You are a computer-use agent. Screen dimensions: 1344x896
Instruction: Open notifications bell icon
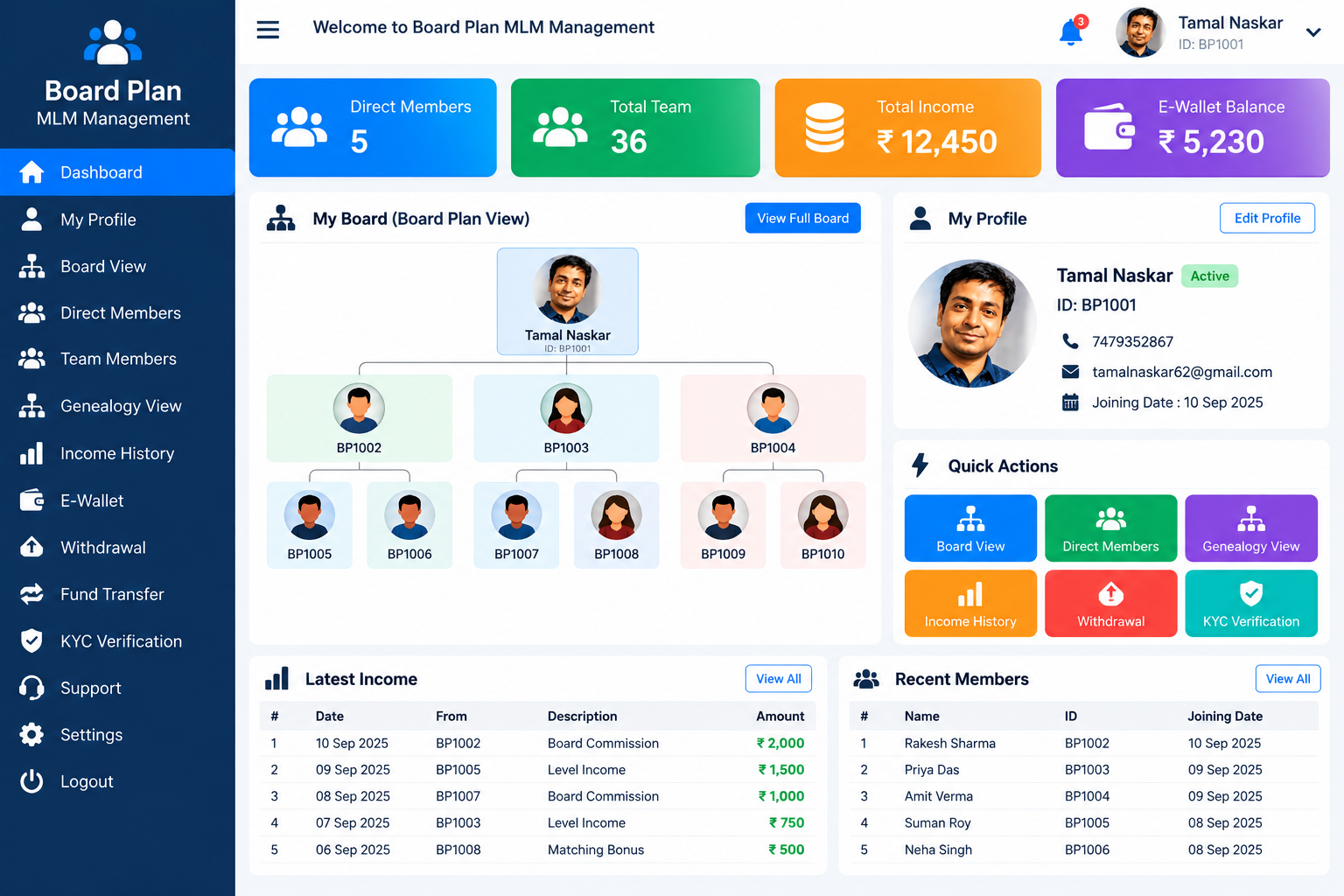pyautogui.click(x=1071, y=32)
